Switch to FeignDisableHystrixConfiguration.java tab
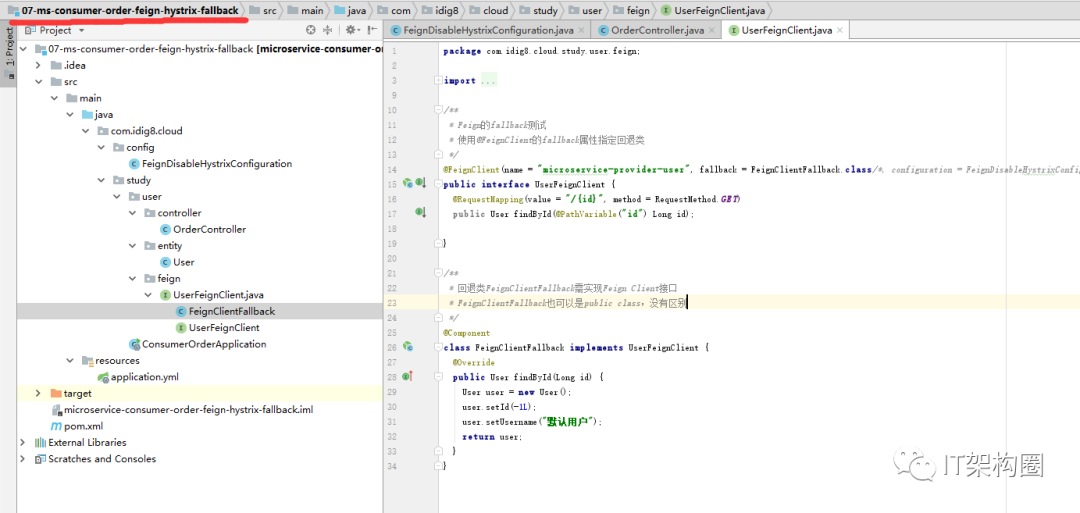The image size is (1080, 513). click(486, 31)
